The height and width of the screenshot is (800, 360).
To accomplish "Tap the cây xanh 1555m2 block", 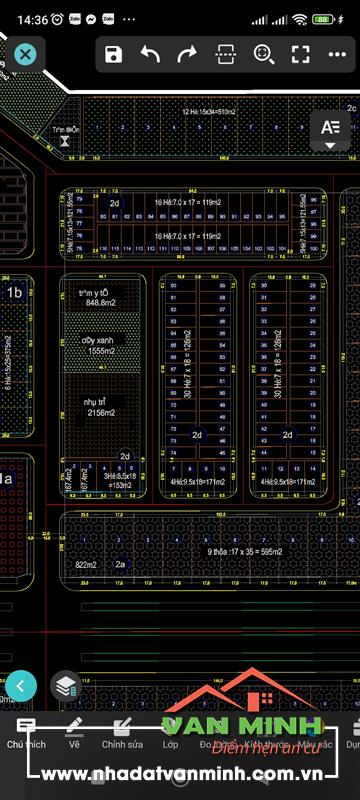I will [101, 343].
